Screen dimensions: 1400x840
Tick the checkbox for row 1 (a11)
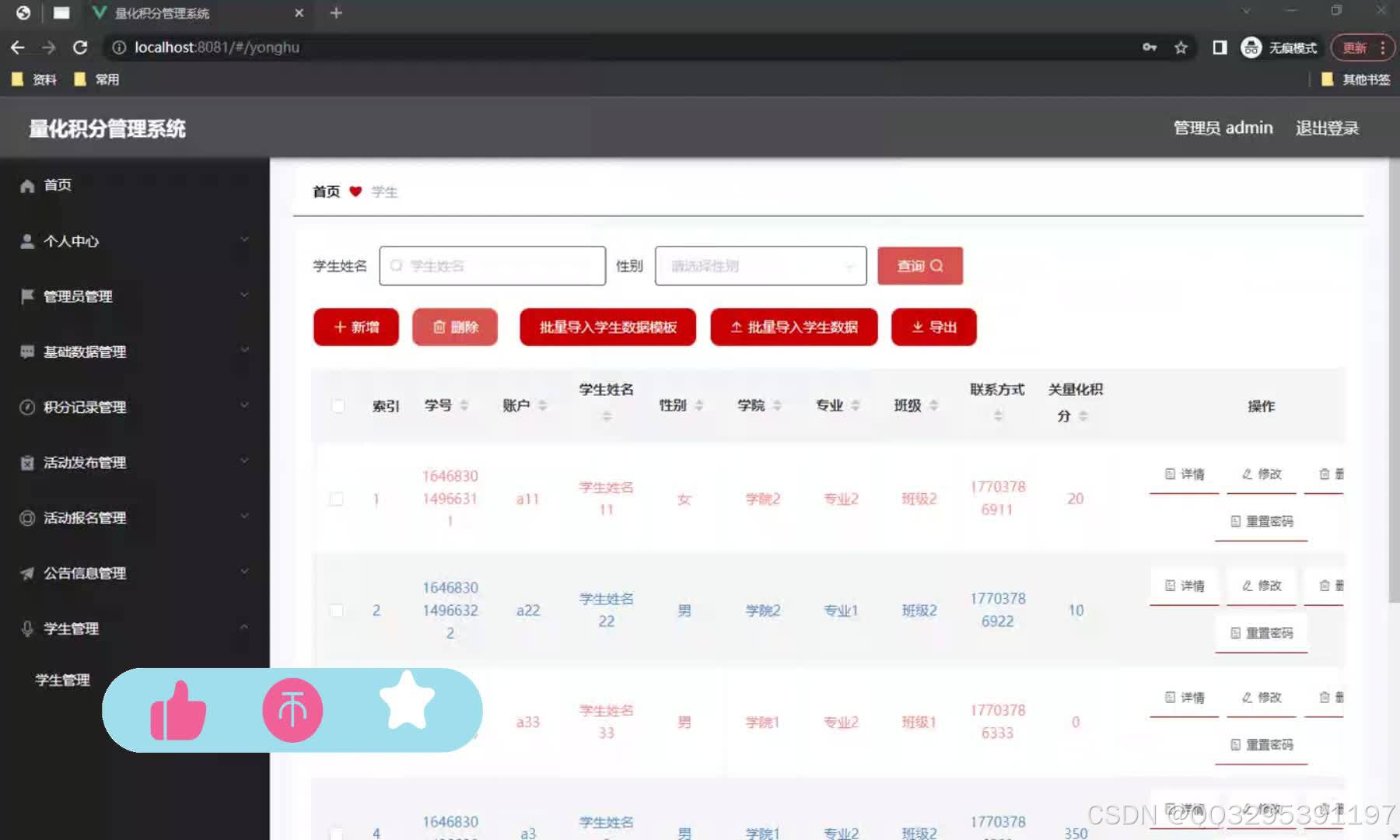pos(336,499)
